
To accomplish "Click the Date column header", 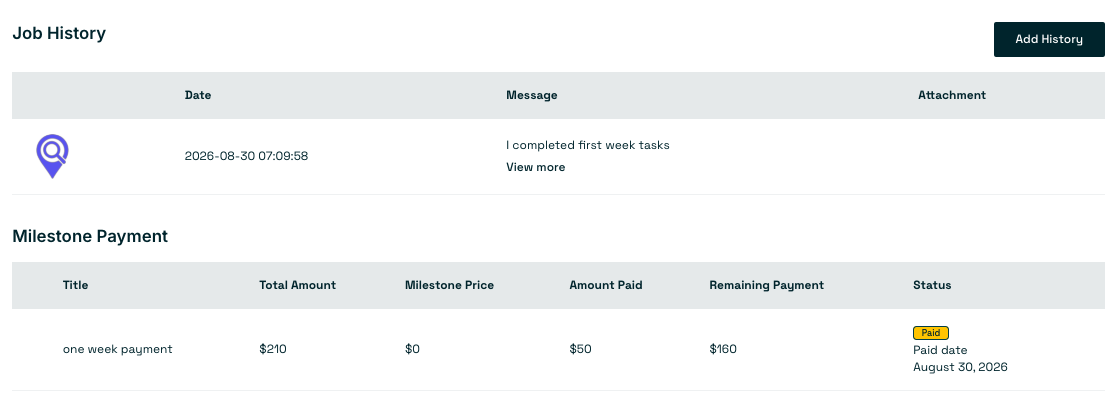I will point(198,95).
